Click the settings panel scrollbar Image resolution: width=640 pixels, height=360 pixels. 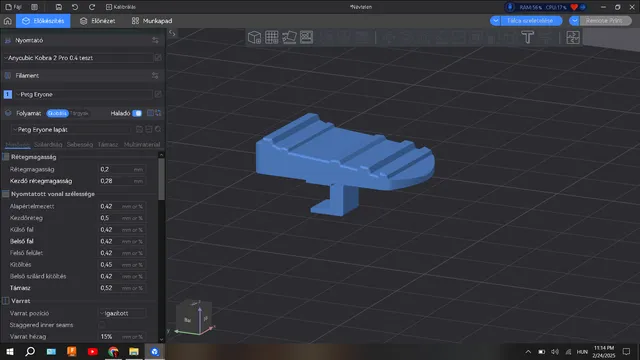point(161,180)
